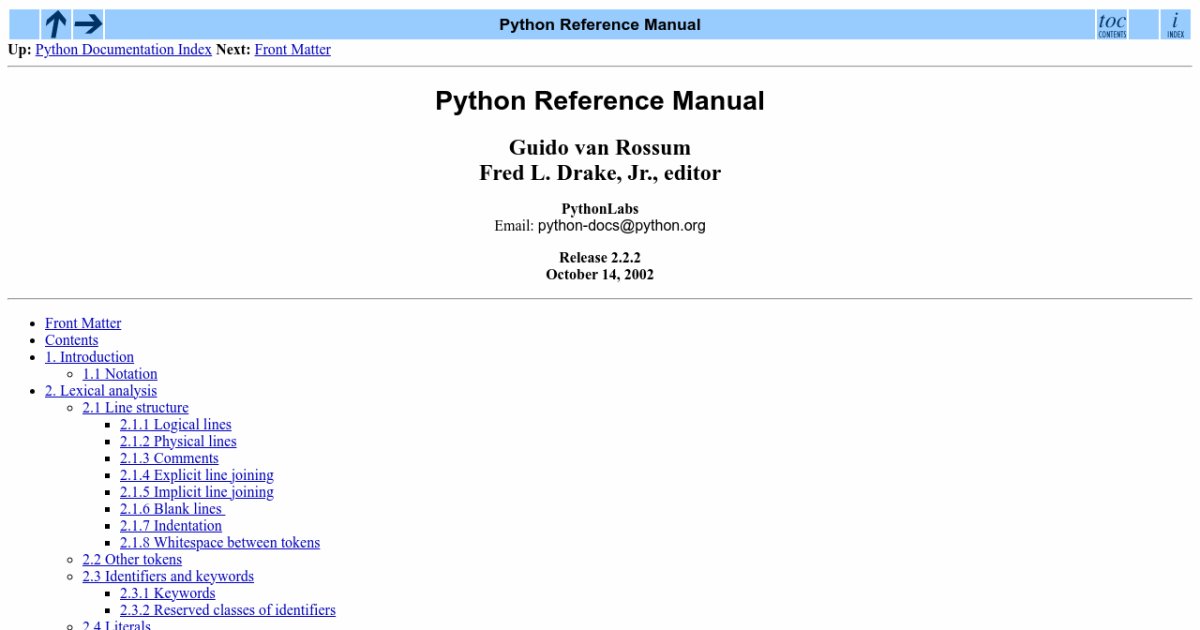Open the Python Documentation Index link
This screenshot has width=1200, height=630.
click(x=123, y=50)
